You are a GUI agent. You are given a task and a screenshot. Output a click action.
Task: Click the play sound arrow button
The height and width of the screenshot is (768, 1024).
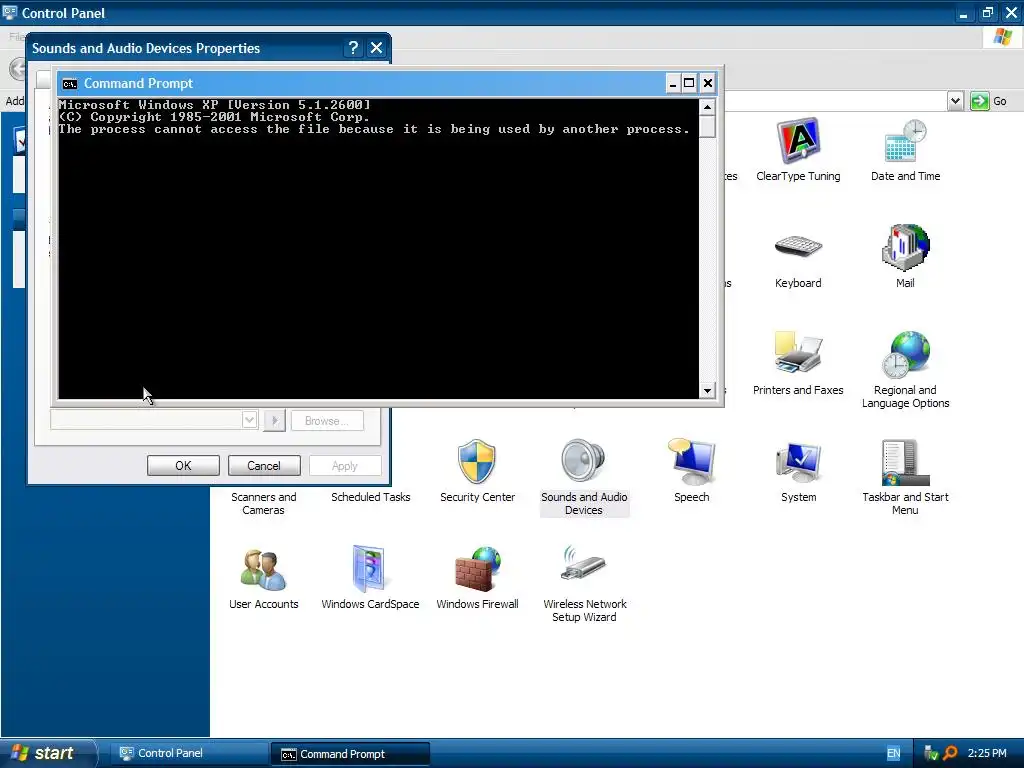pos(274,421)
